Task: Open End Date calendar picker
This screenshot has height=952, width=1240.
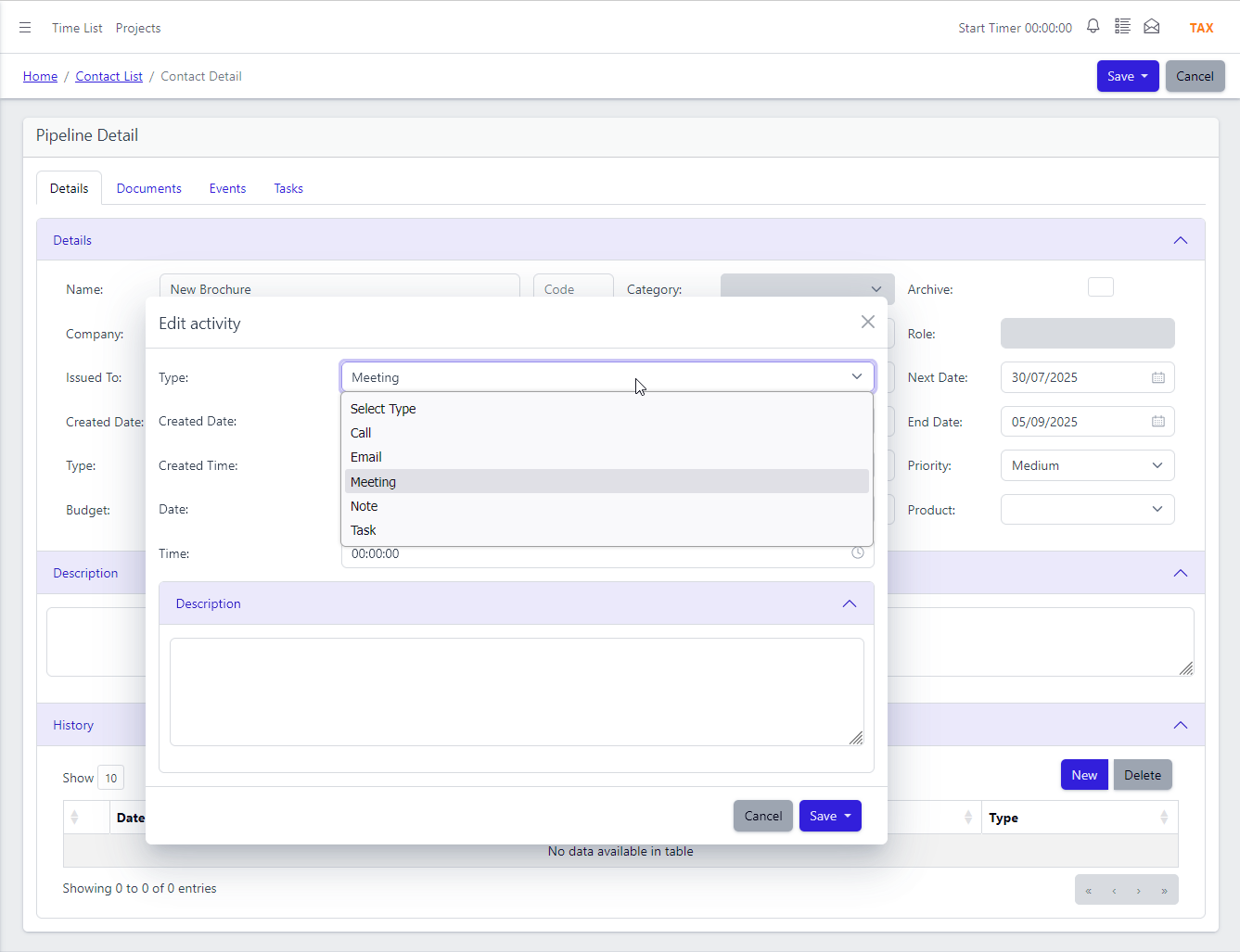Action: 1158,422
